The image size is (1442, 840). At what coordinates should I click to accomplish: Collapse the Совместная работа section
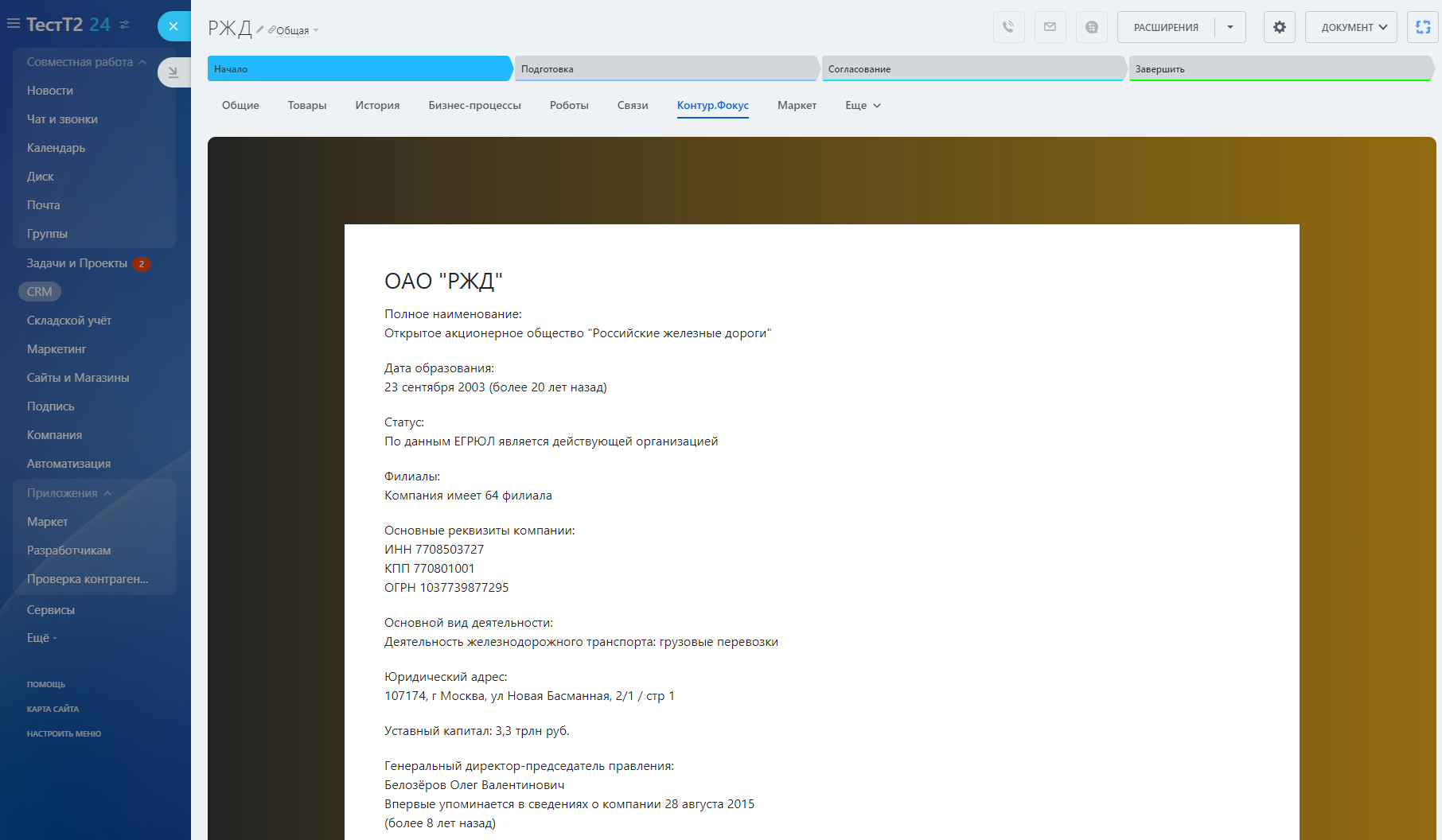(87, 62)
